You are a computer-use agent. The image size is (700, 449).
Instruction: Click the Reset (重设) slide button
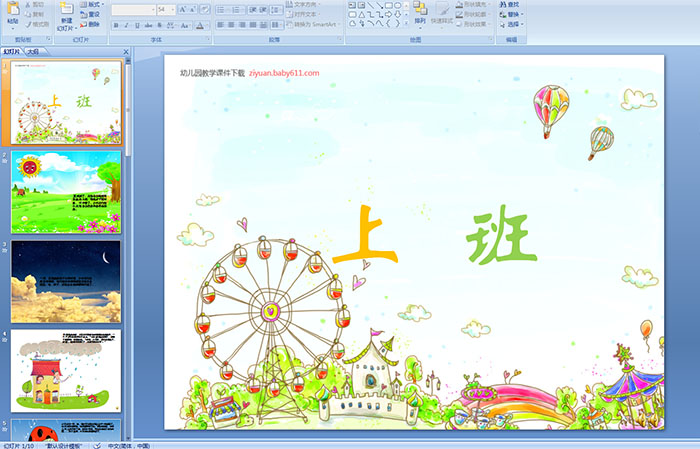tap(92, 14)
